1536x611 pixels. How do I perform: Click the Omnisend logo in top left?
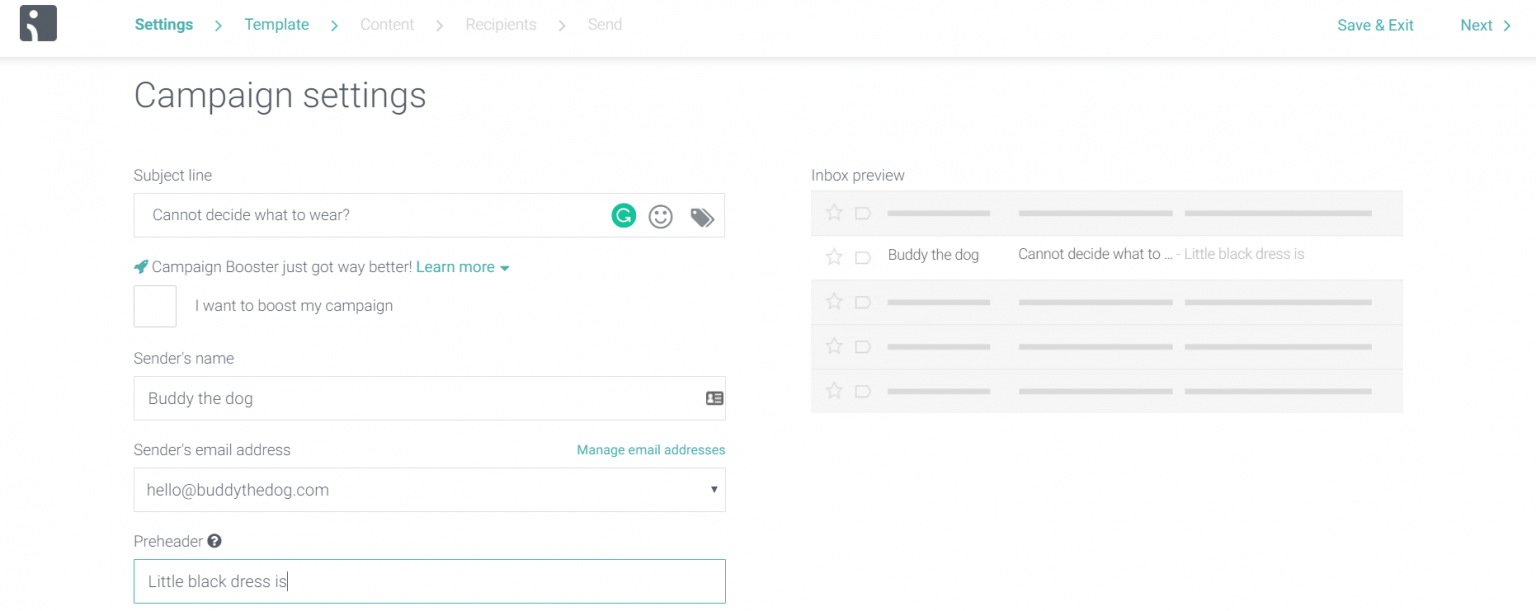pos(38,23)
